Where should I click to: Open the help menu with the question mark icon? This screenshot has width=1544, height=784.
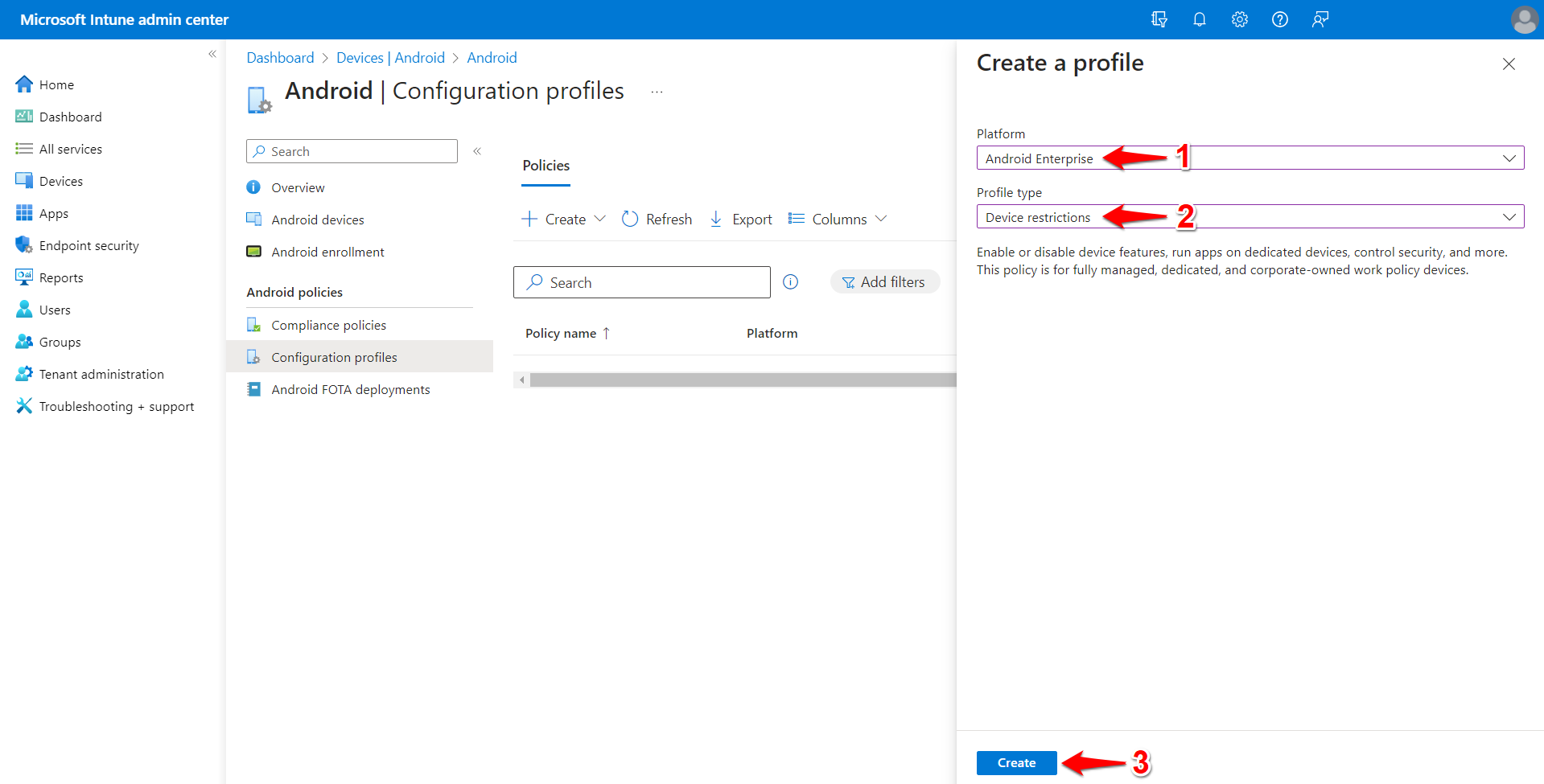click(x=1279, y=18)
